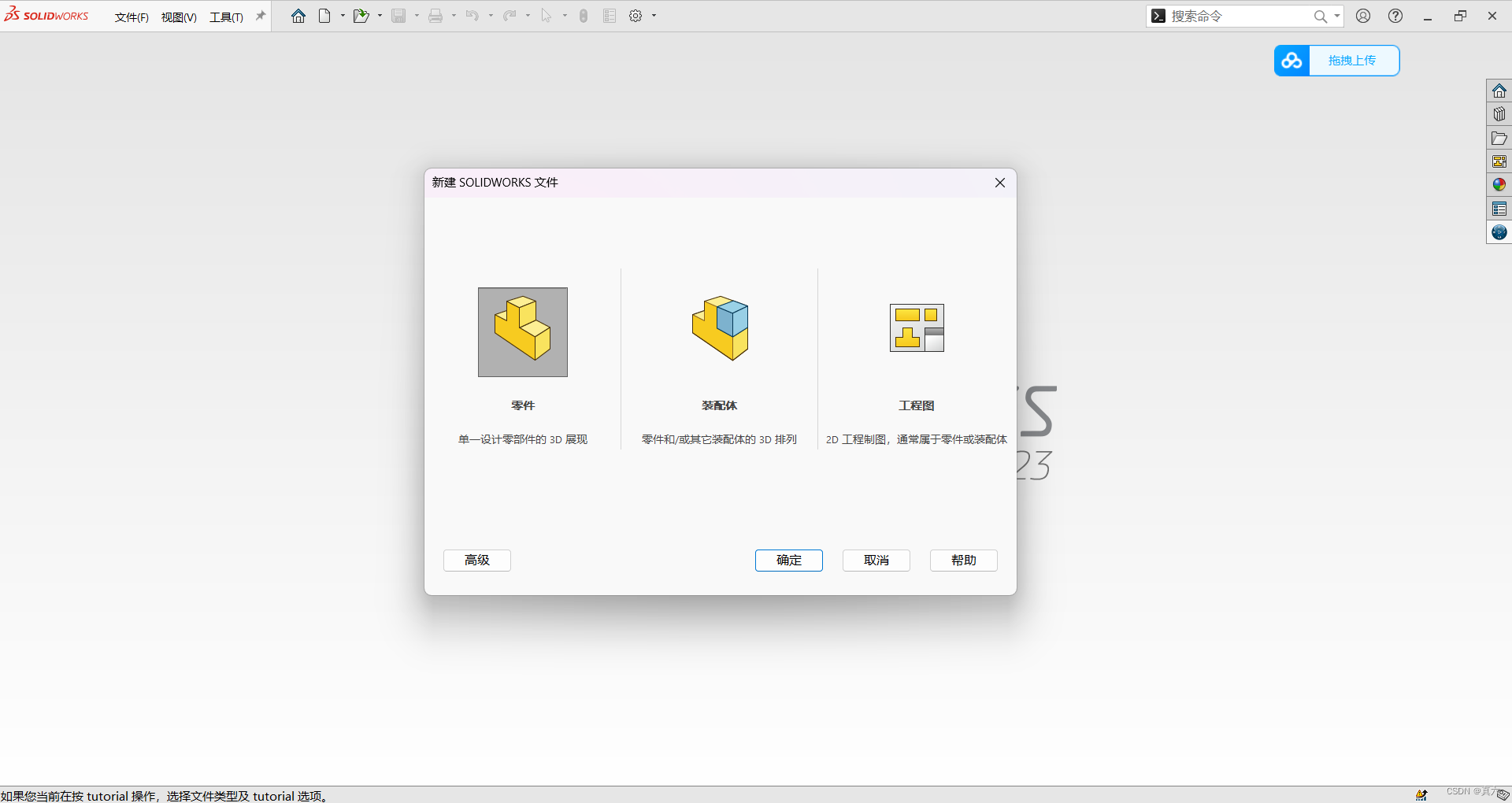The height and width of the screenshot is (803, 1512).
Task: Choose the Select cursor tool icon
Action: (547, 16)
